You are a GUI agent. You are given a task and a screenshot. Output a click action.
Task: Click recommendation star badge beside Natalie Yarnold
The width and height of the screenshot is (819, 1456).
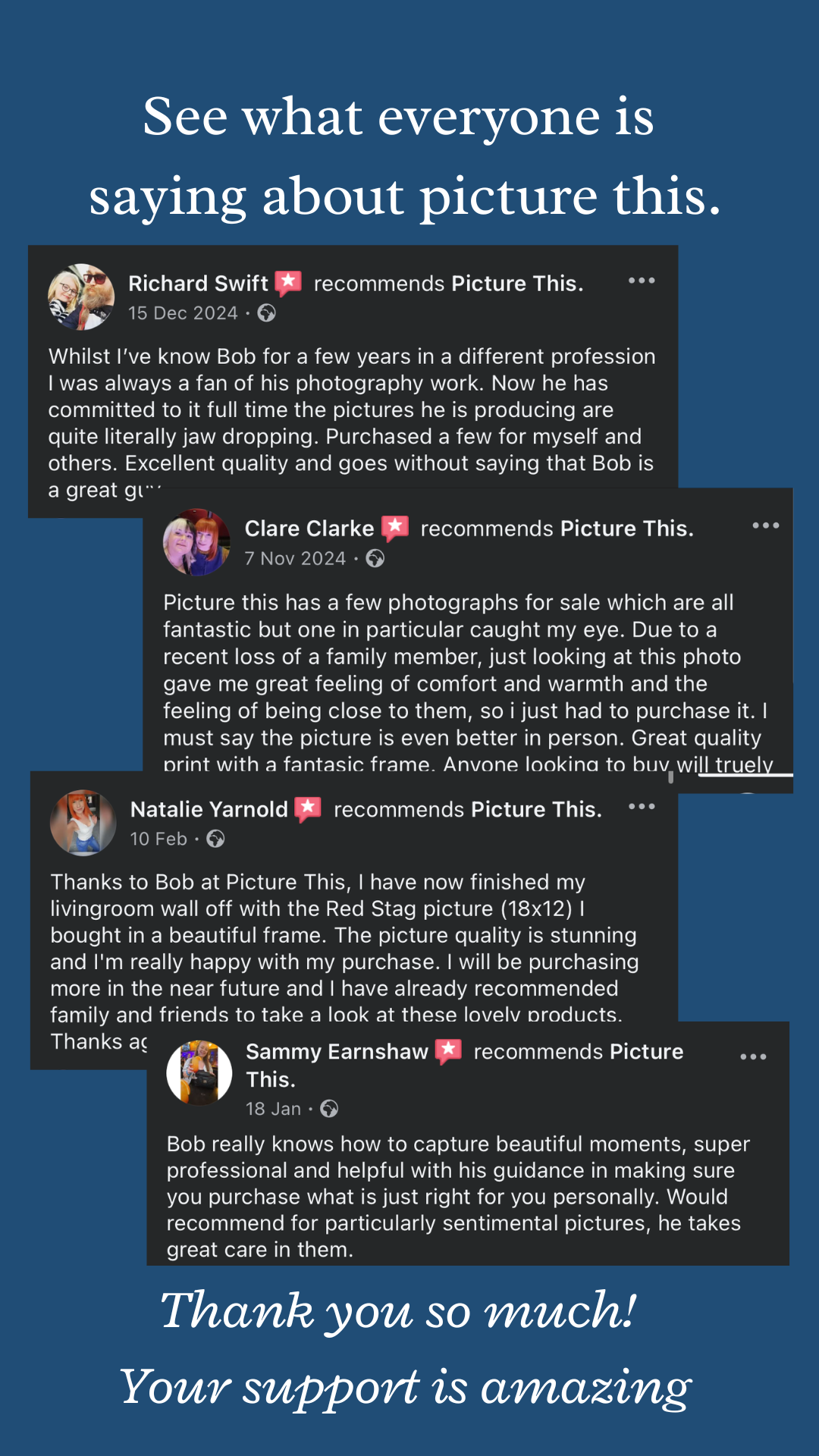click(x=308, y=809)
